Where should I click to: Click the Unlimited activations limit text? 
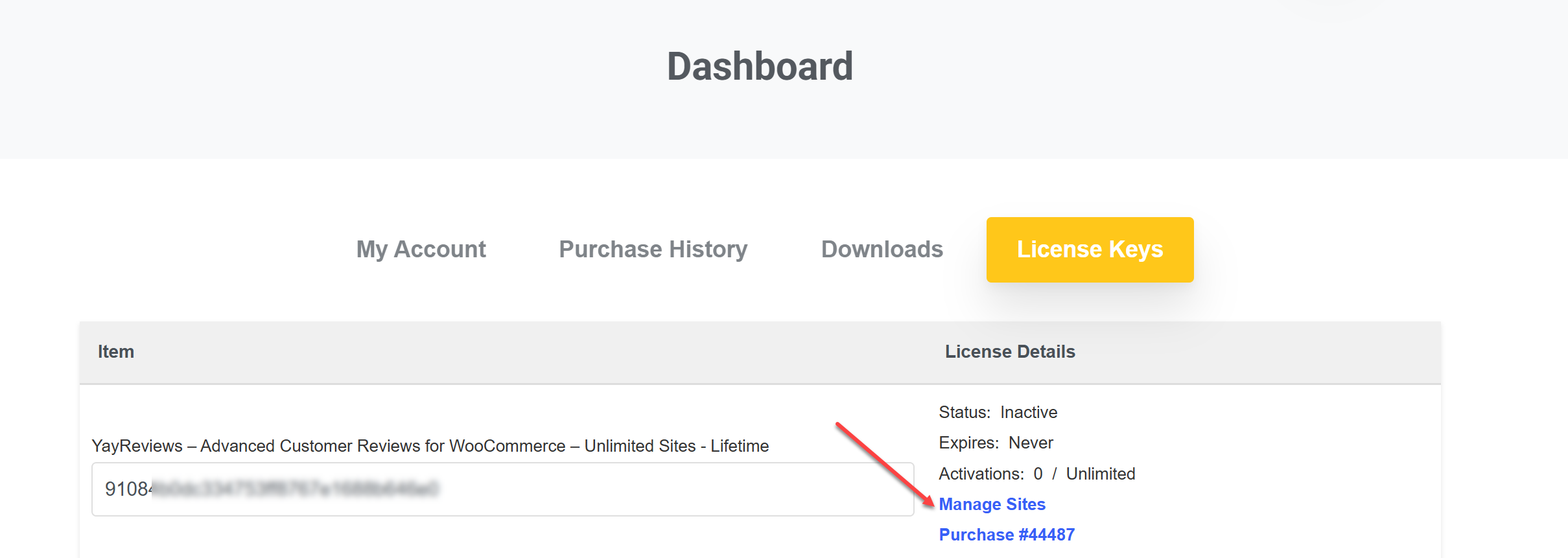(x=1101, y=474)
